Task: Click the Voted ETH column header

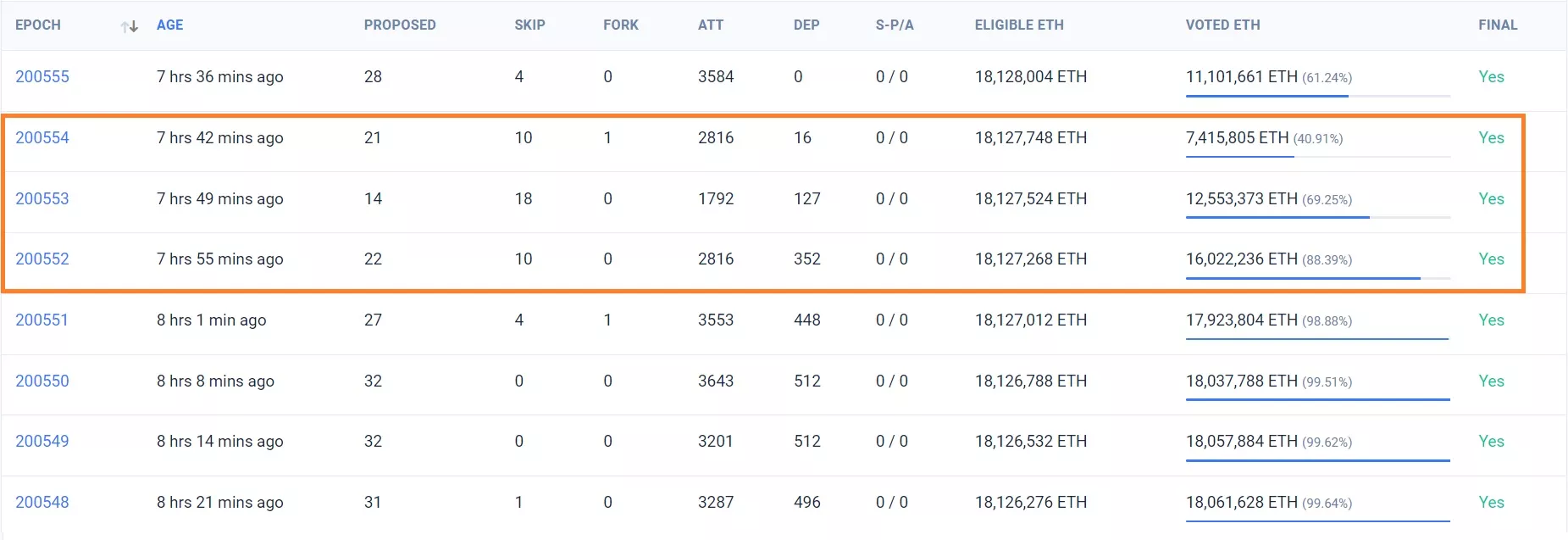Action: (x=1222, y=25)
